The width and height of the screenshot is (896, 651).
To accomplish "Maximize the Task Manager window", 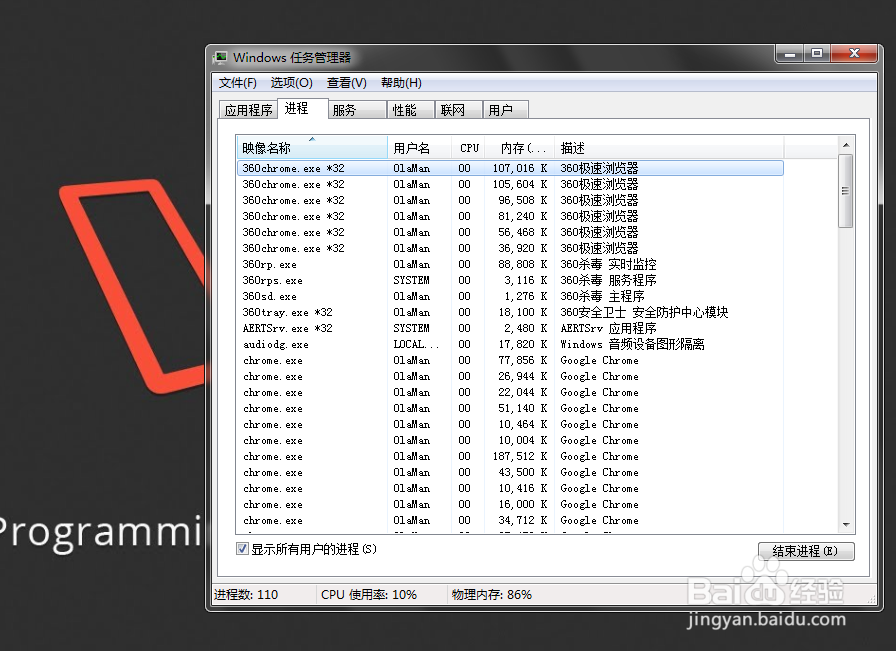I will coord(817,54).
